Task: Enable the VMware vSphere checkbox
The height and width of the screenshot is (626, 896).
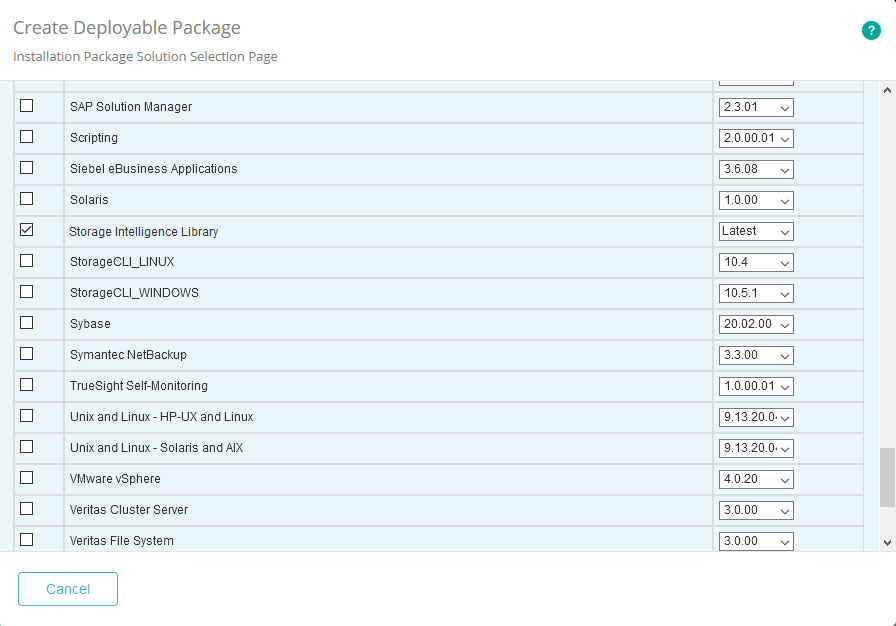Action: 27,477
